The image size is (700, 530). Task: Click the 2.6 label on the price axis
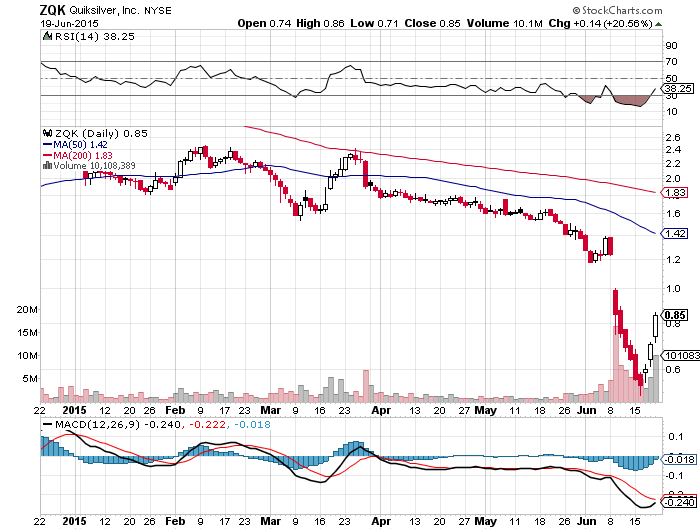click(673, 137)
